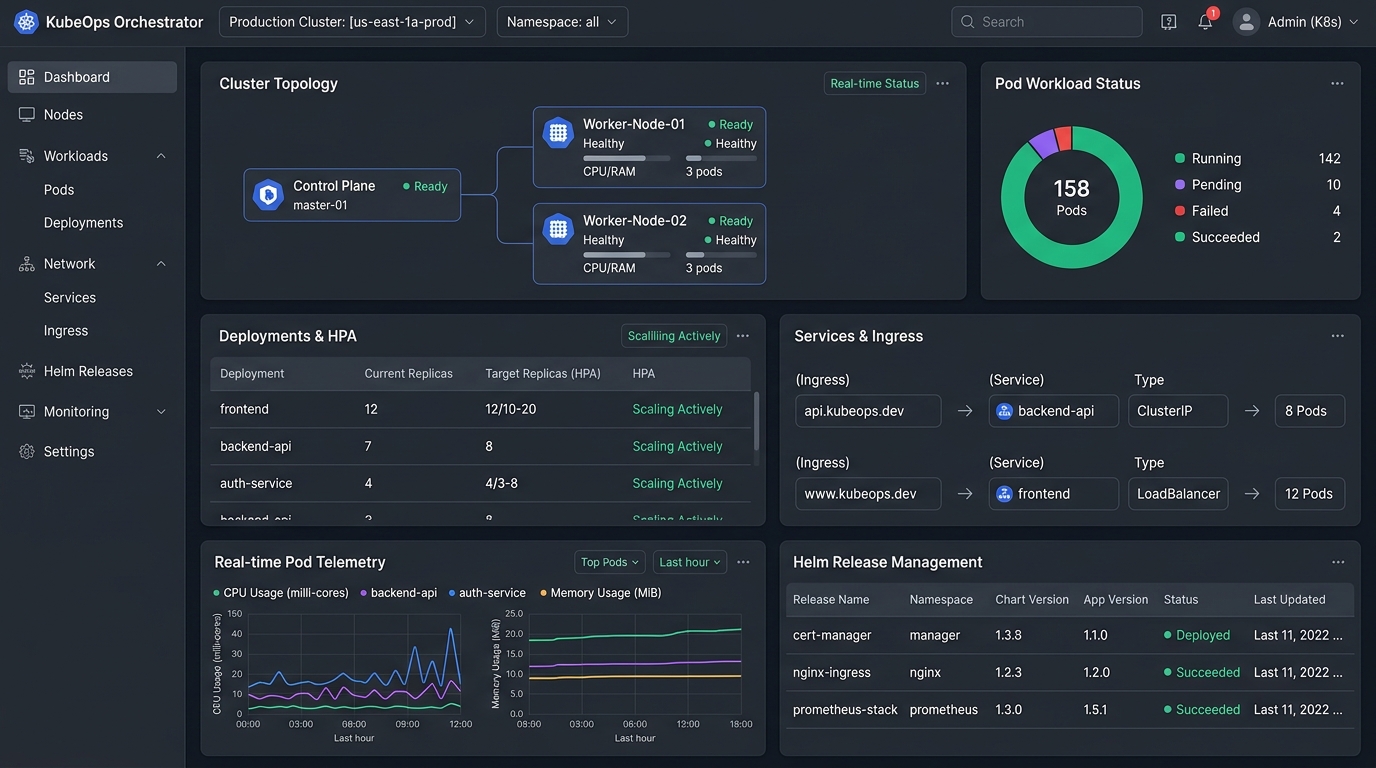
Task: Click the Deployments table vertical scrollbar
Action: (756, 420)
